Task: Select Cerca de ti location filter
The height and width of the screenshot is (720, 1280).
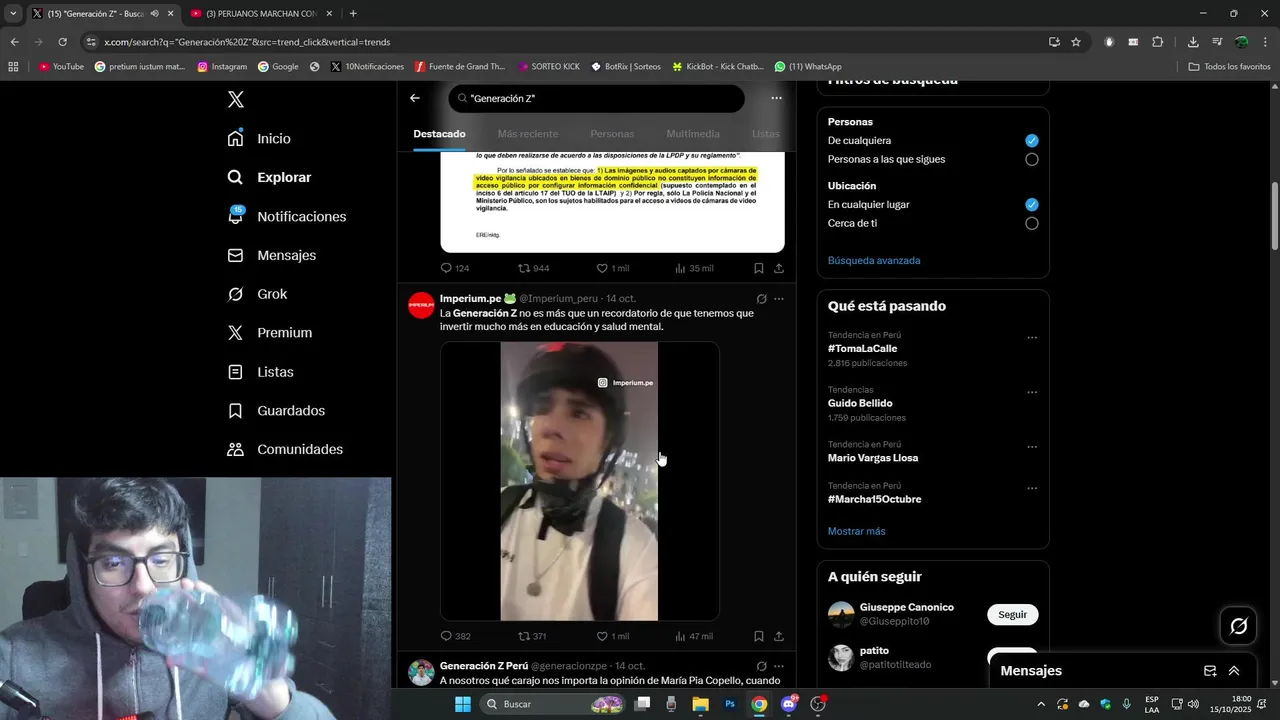Action: [x=1032, y=223]
